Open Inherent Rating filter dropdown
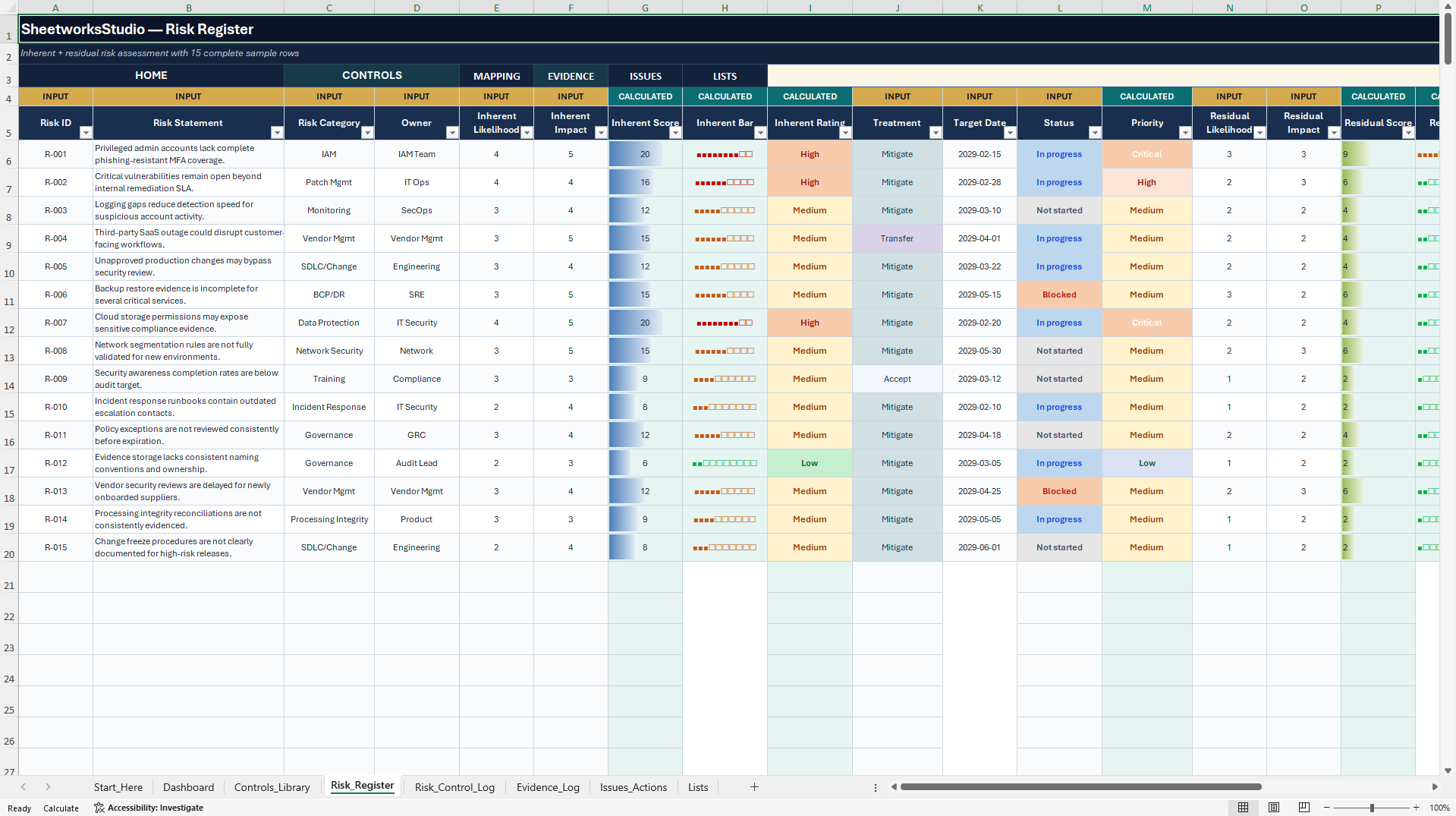 click(x=845, y=133)
